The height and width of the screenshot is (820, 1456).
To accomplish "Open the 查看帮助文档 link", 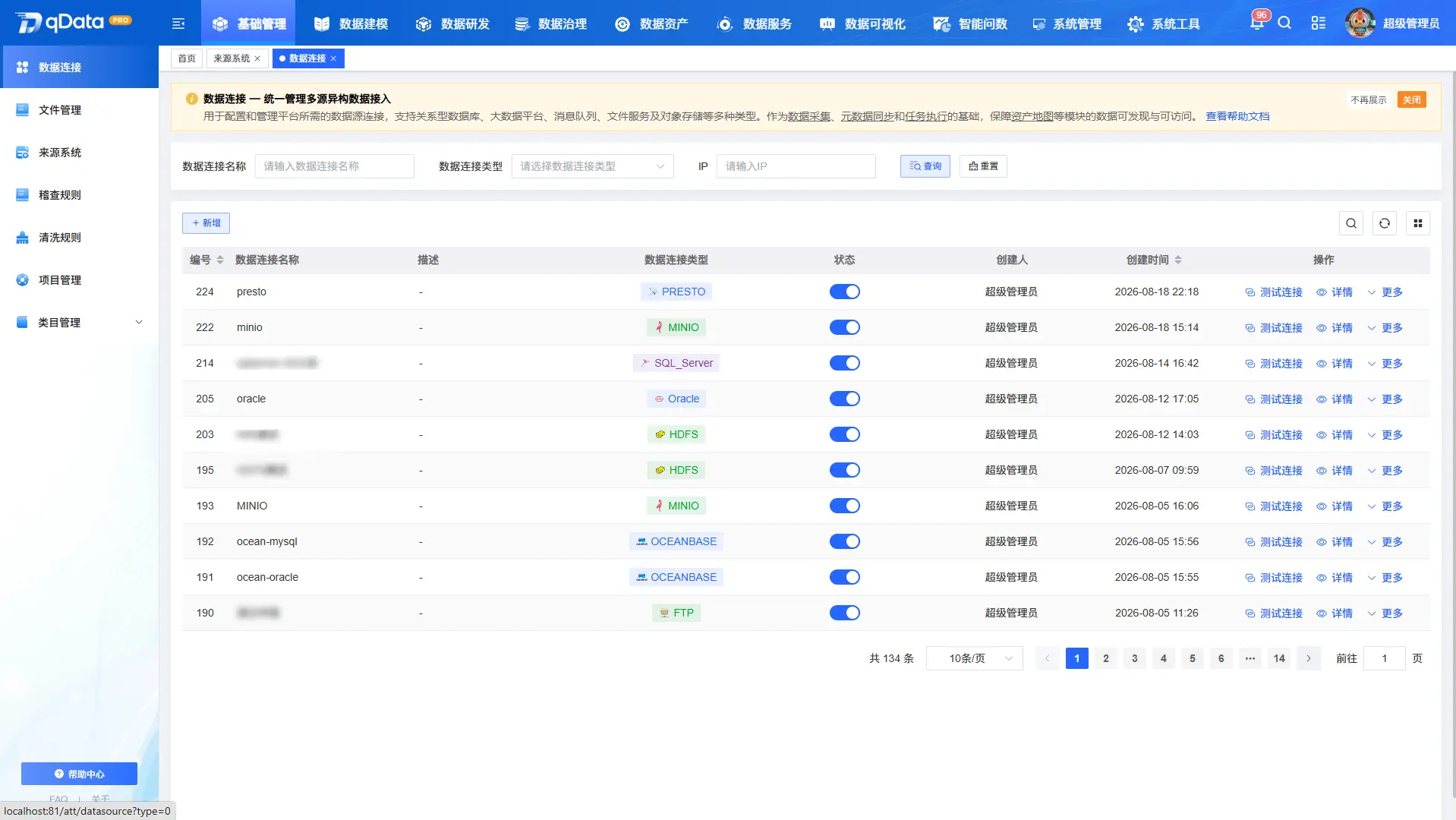I will coord(1237,116).
